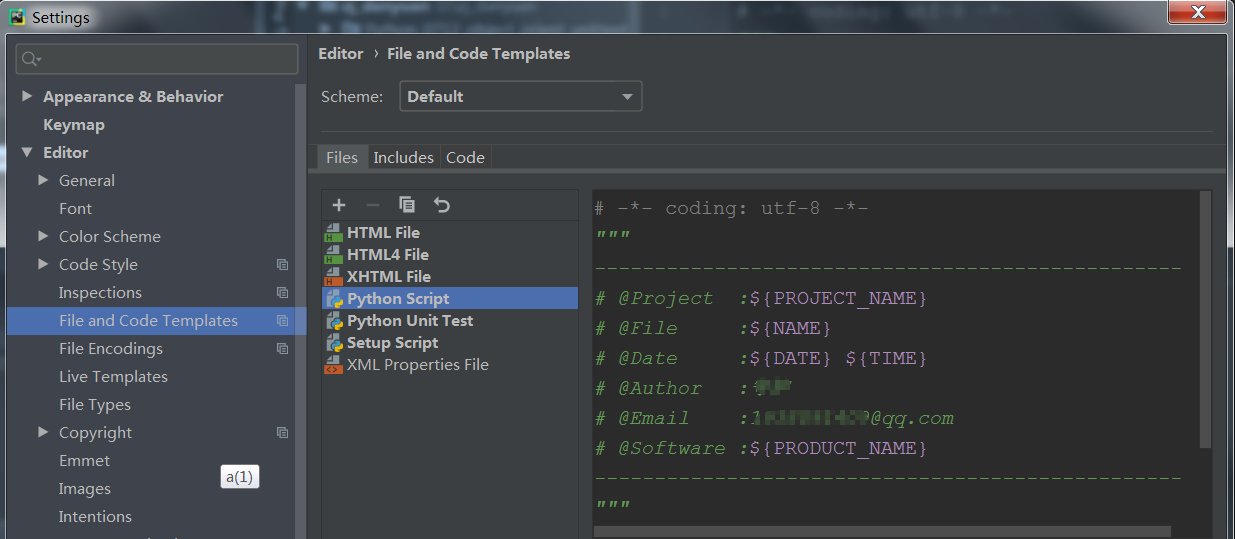Click the search magnifier icon in settings
The height and width of the screenshot is (539, 1235).
(x=31, y=59)
